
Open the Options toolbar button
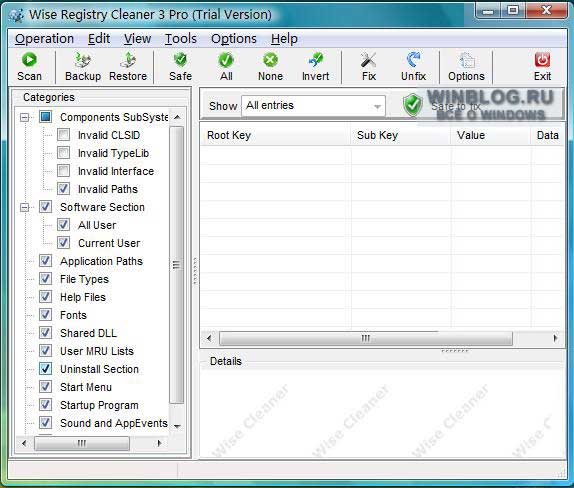tap(466, 67)
